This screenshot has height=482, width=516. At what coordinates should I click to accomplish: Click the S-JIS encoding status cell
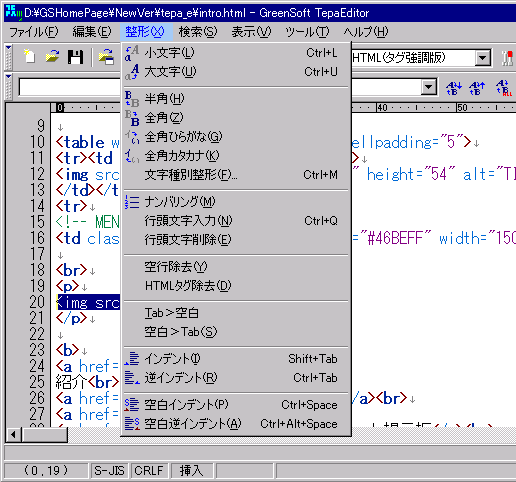coord(109,471)
